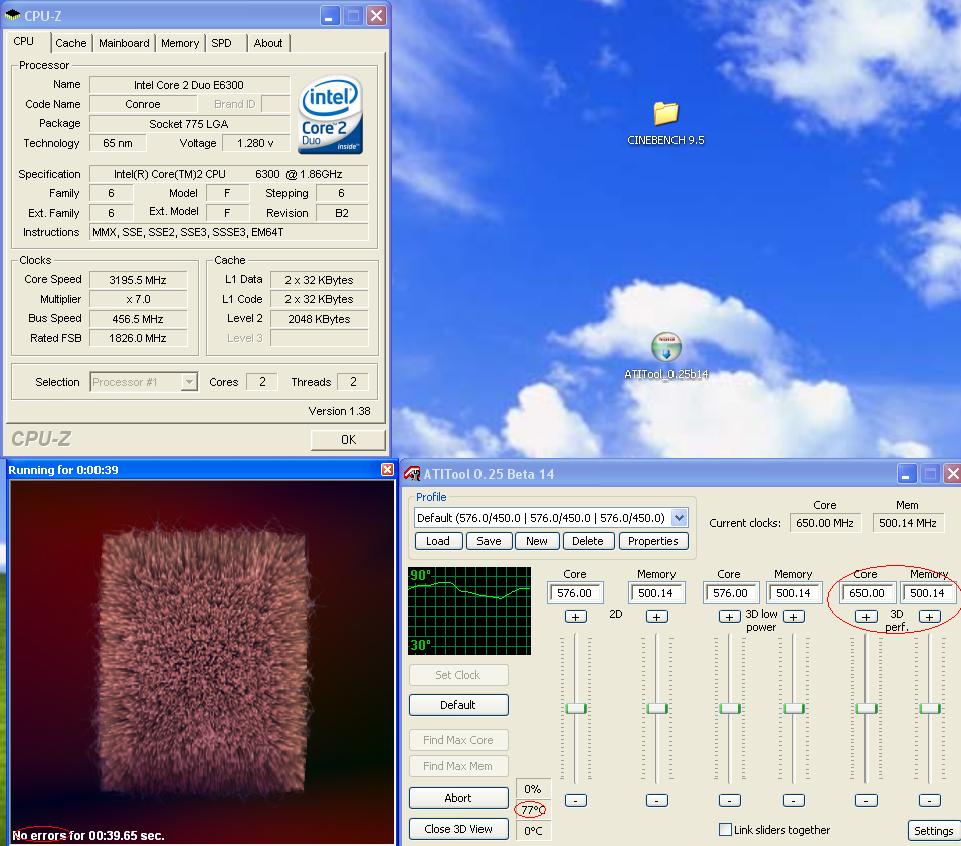Click the ATITool temperature graph

(469, 611)
